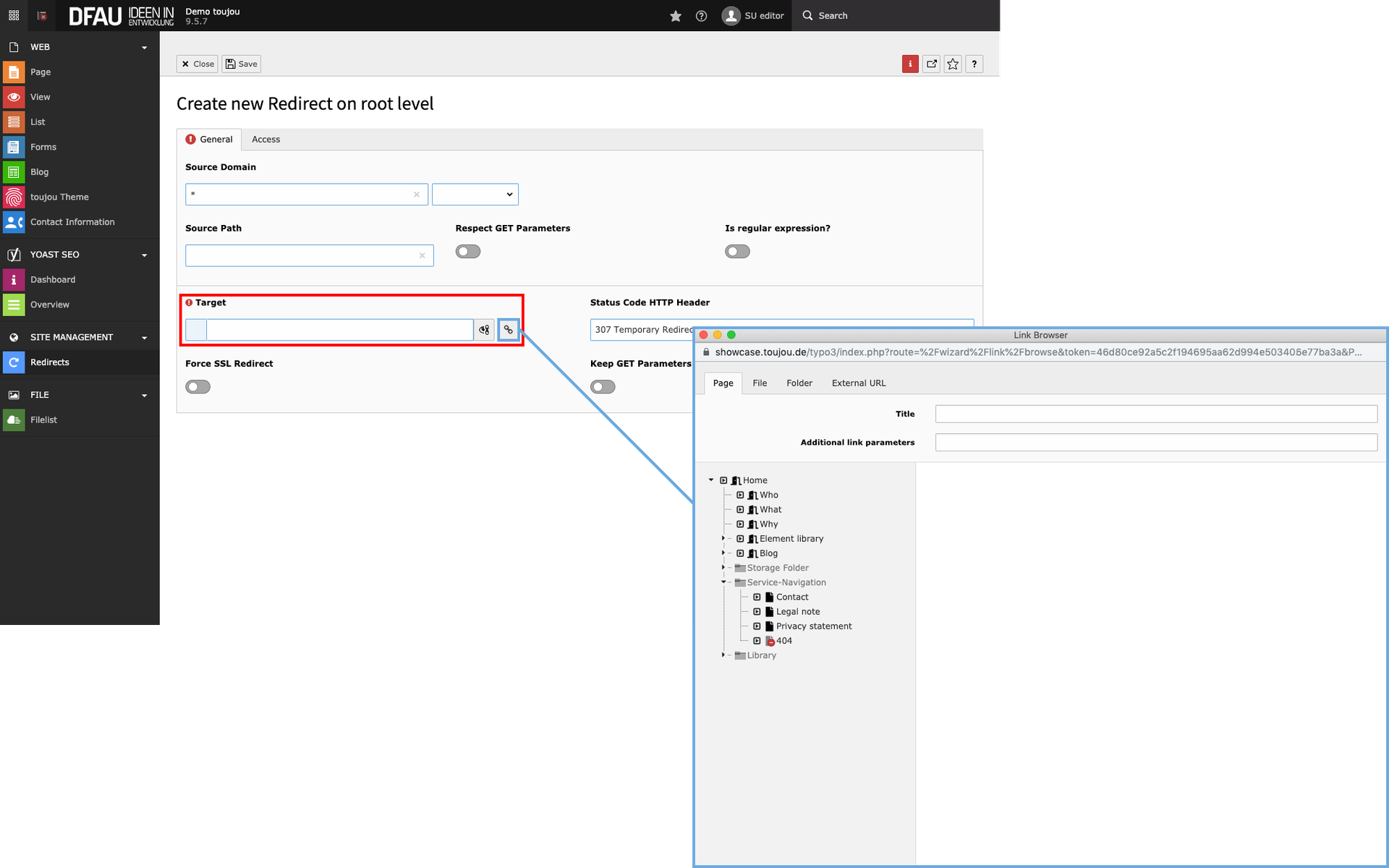The width and height of the screenshot is (1389, 868).
Task: Click the bookmarks star icon in top bar
Action: tap(676, 16)
